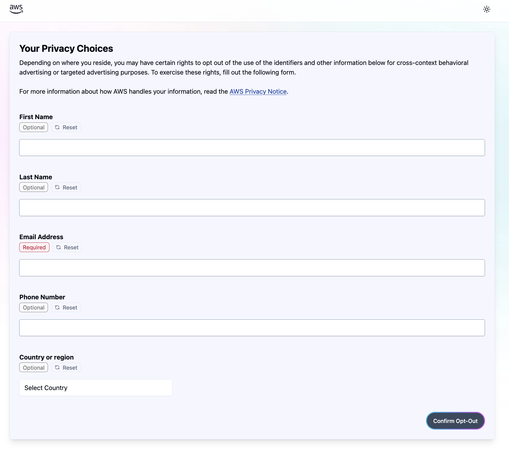Focus the Phone Number input field
The width and height of the screenshot is (509, 452).
(x=252, y=328)
